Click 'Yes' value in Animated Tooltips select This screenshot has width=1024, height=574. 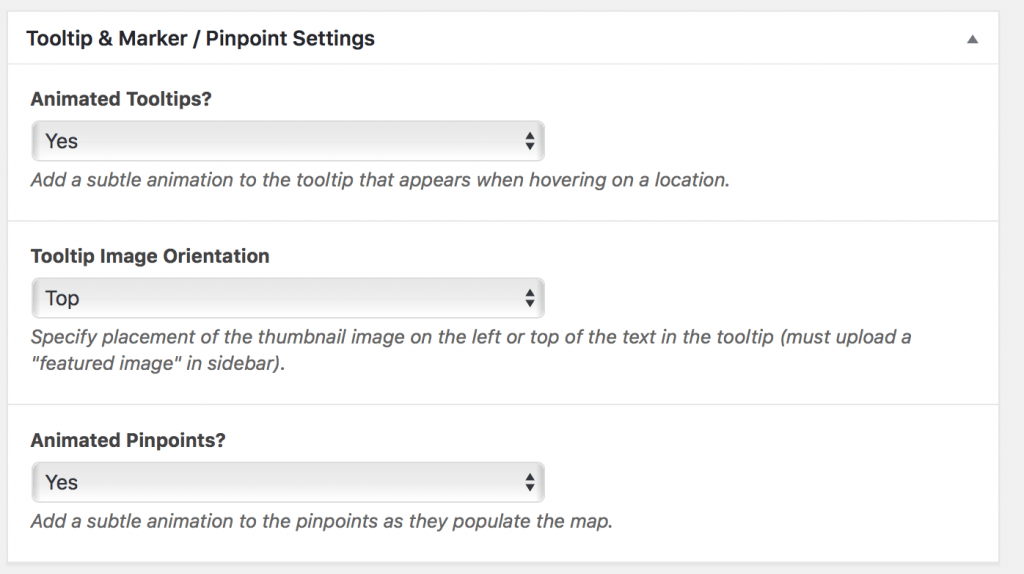[62, 141]
